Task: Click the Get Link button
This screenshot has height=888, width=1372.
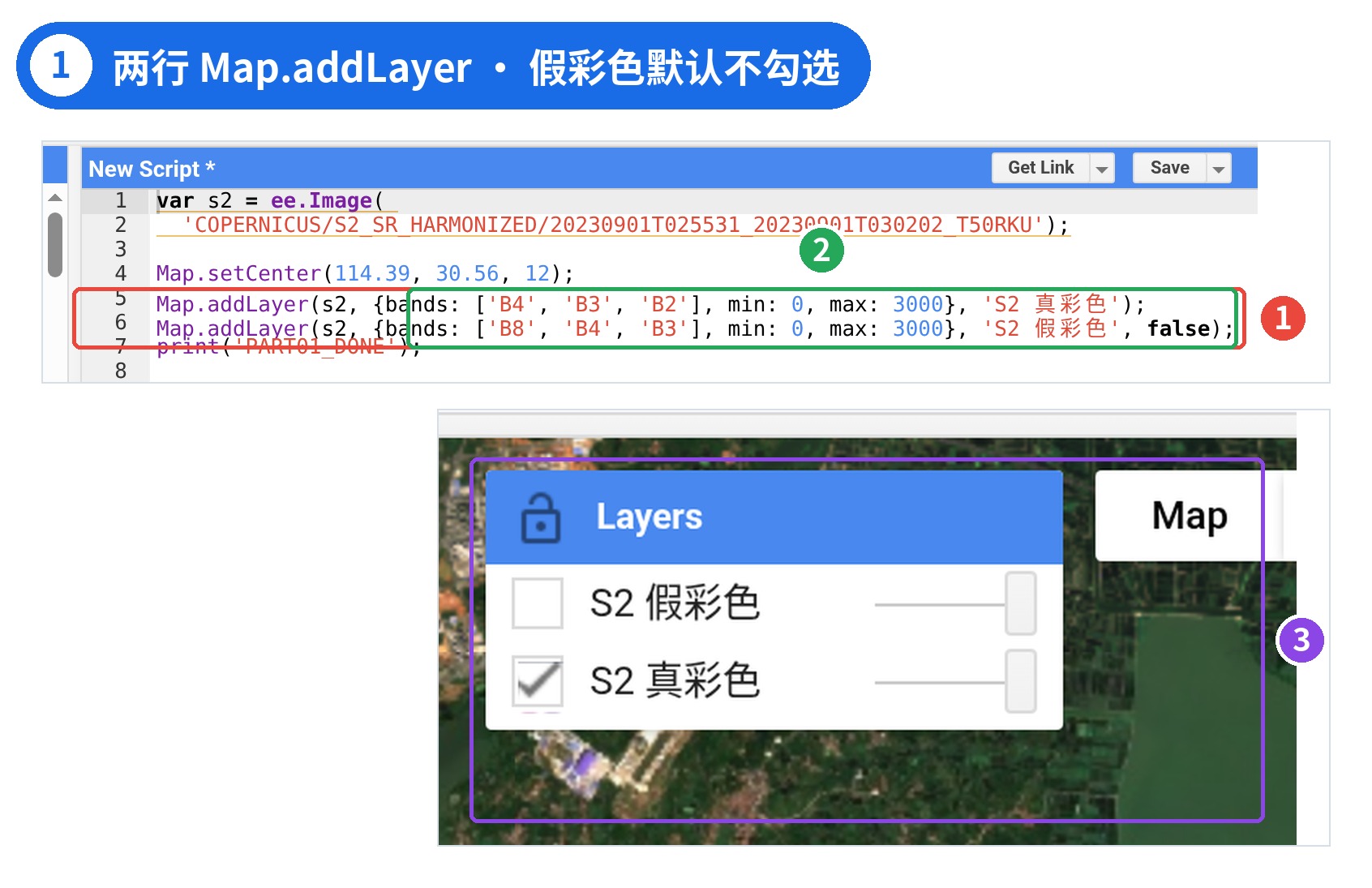Action: [x=1041, y=168]
